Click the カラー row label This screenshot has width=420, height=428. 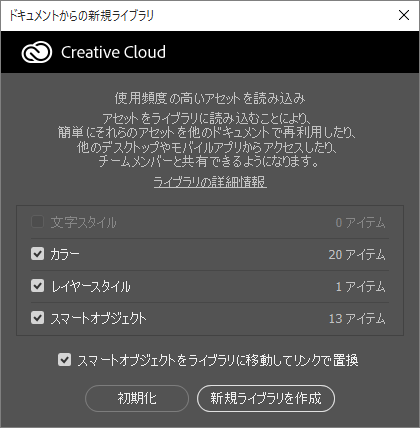(65, 254)
